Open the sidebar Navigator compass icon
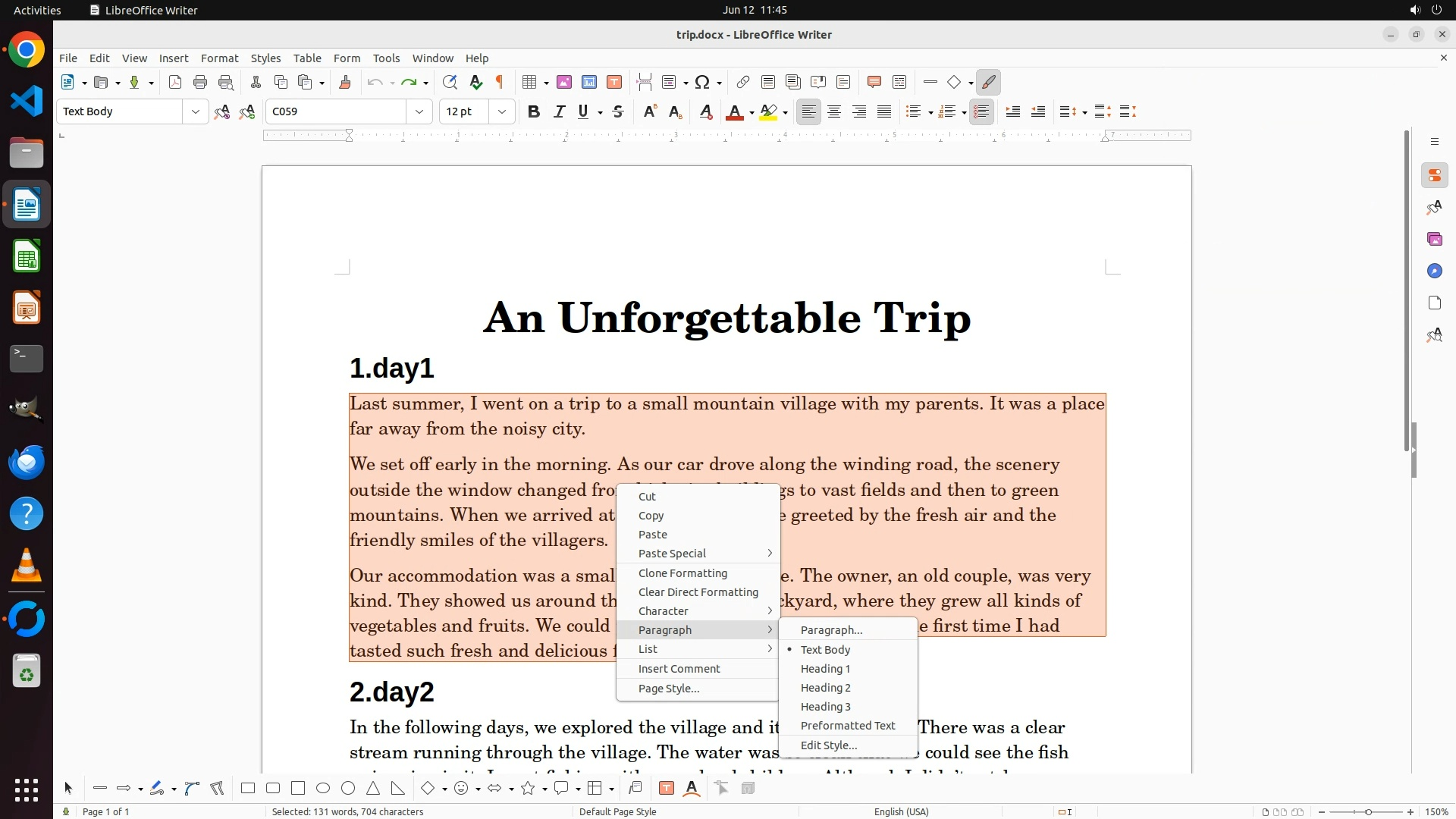The height and width of the screenshot is (819, 1456). 1434,271
